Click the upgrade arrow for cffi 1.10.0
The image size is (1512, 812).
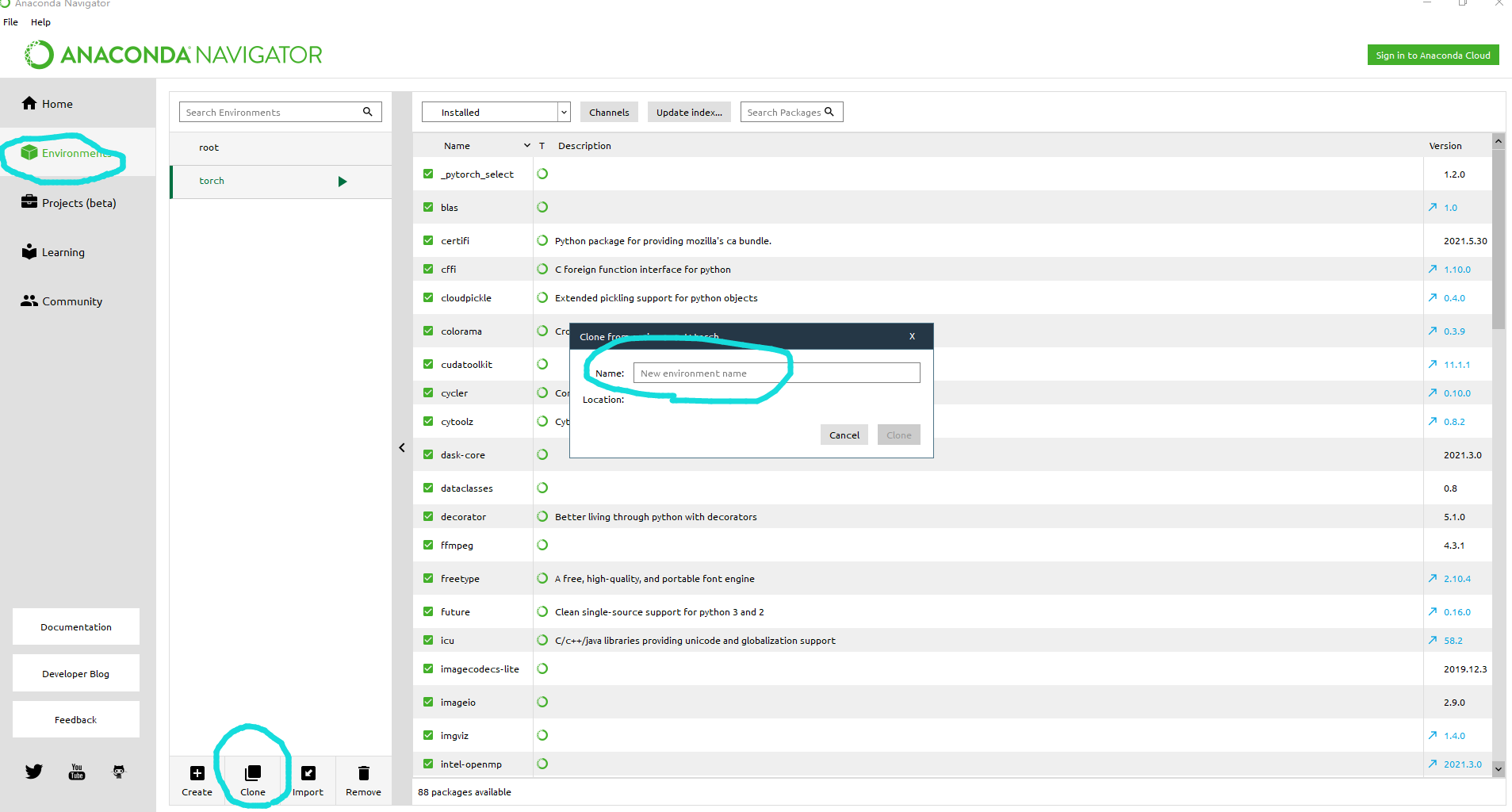coord(1433,269)
